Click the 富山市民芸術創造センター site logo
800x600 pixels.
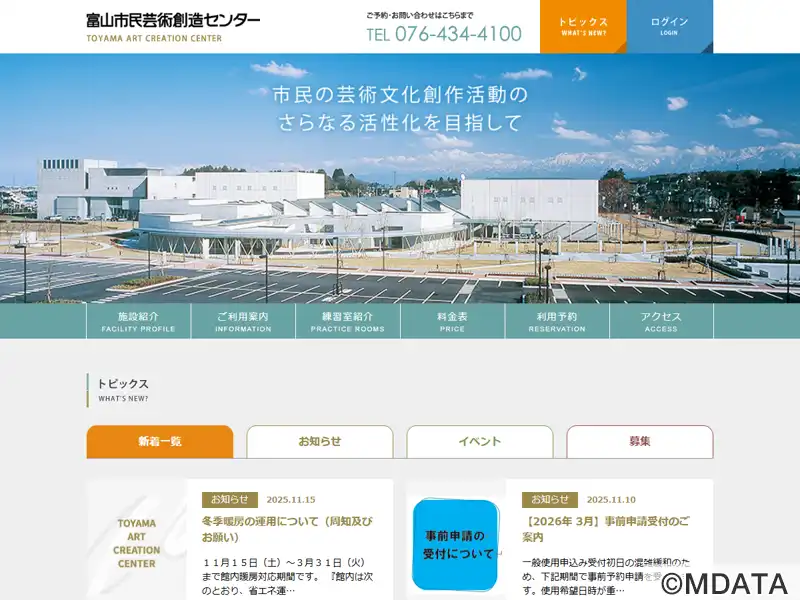(173, 28)
